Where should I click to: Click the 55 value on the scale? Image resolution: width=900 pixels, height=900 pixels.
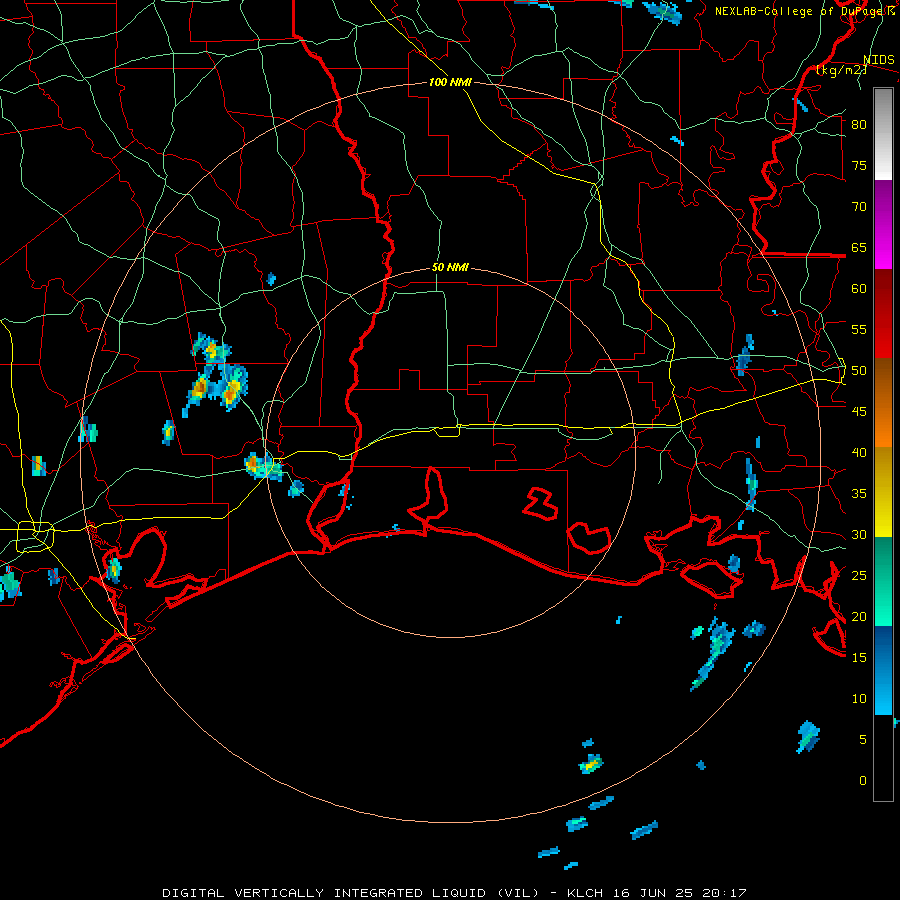pyautogui.click(x=859, y=329)
